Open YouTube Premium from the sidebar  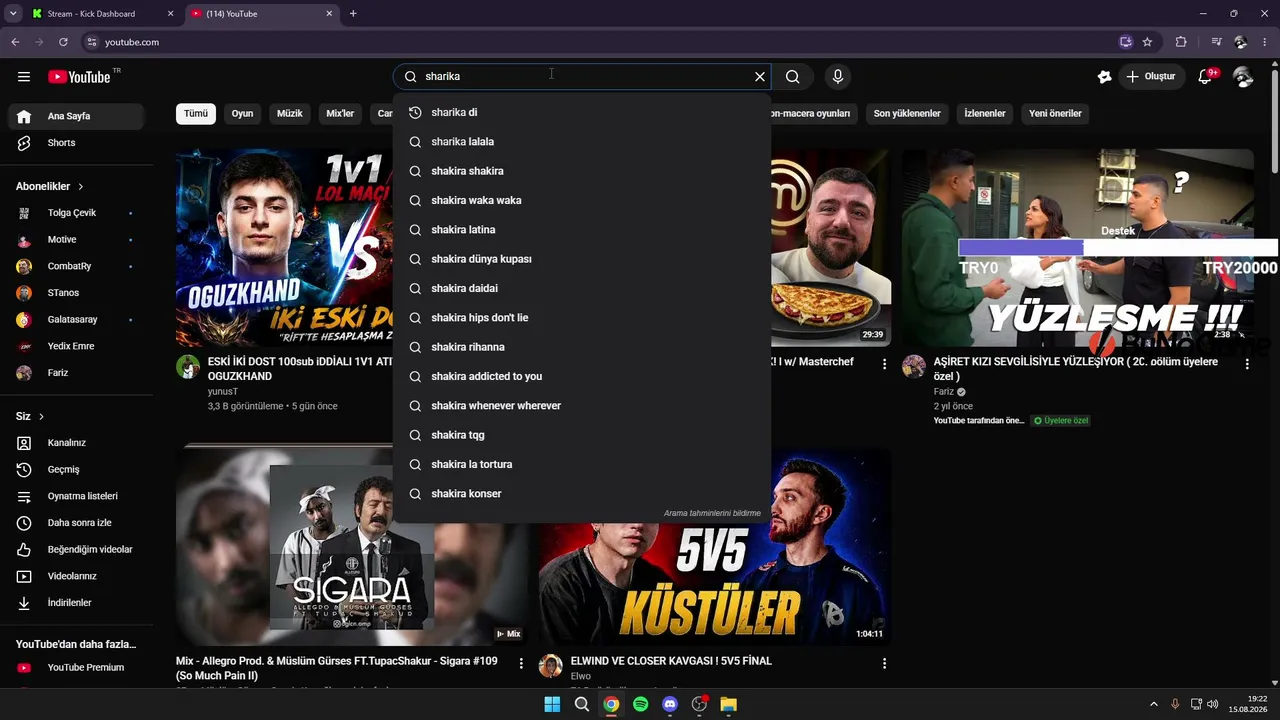pyautogui.click(x=75, y=668)
